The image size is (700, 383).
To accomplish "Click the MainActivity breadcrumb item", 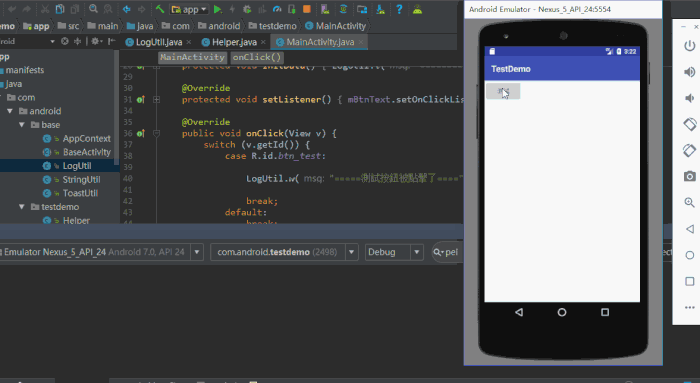I will (x=336, y=26).
